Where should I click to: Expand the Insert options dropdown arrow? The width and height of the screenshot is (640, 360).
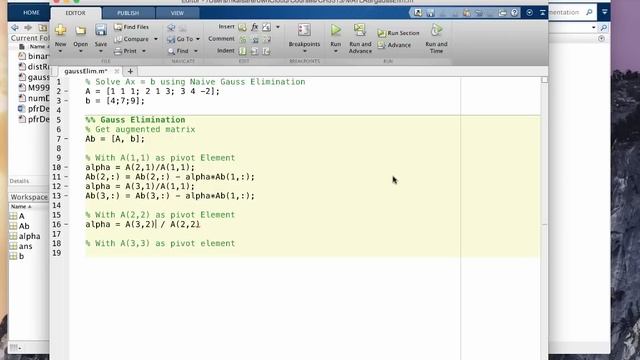(278, 27)
